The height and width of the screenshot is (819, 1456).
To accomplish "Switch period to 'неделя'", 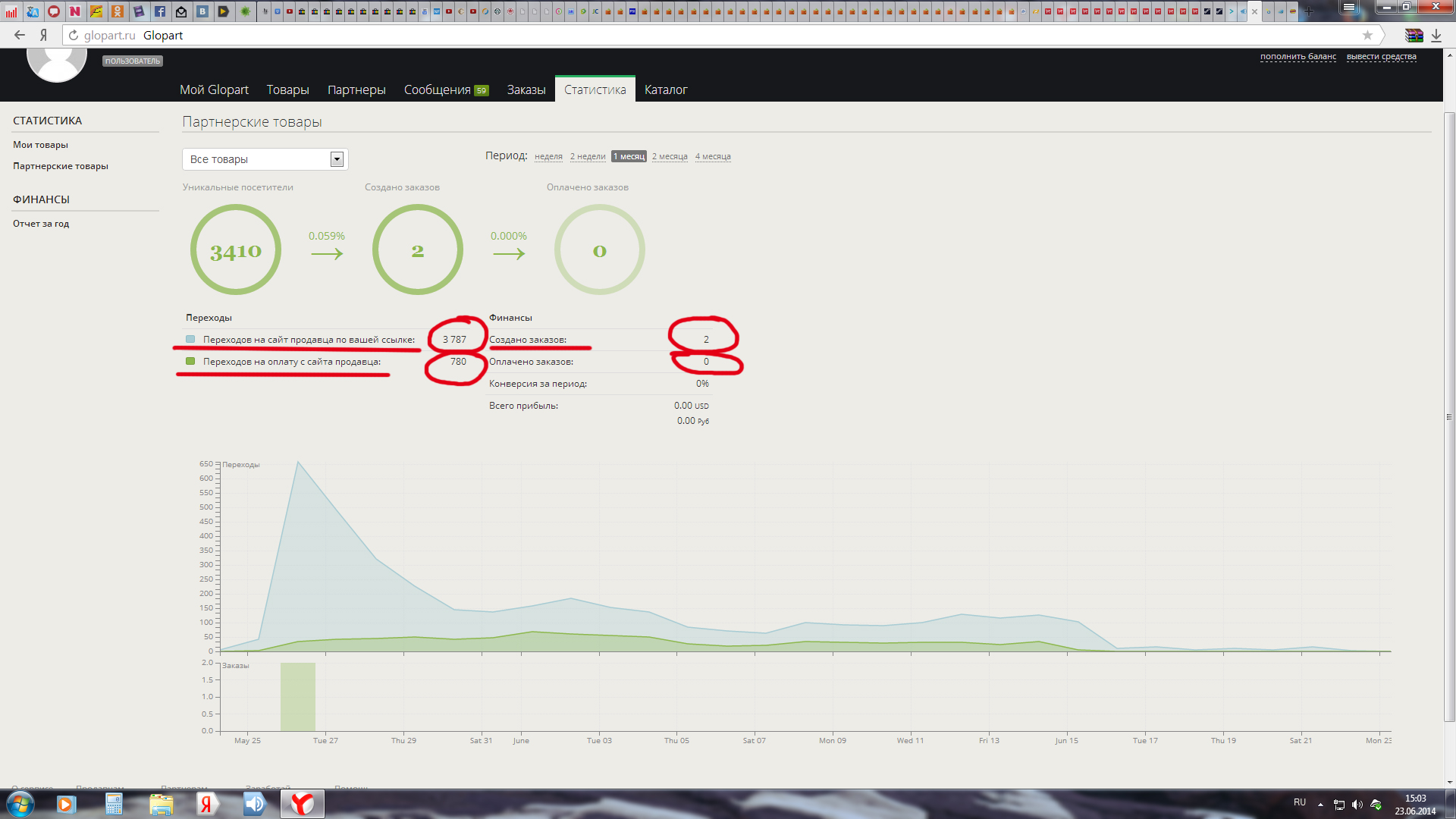I will coord(548,156).
